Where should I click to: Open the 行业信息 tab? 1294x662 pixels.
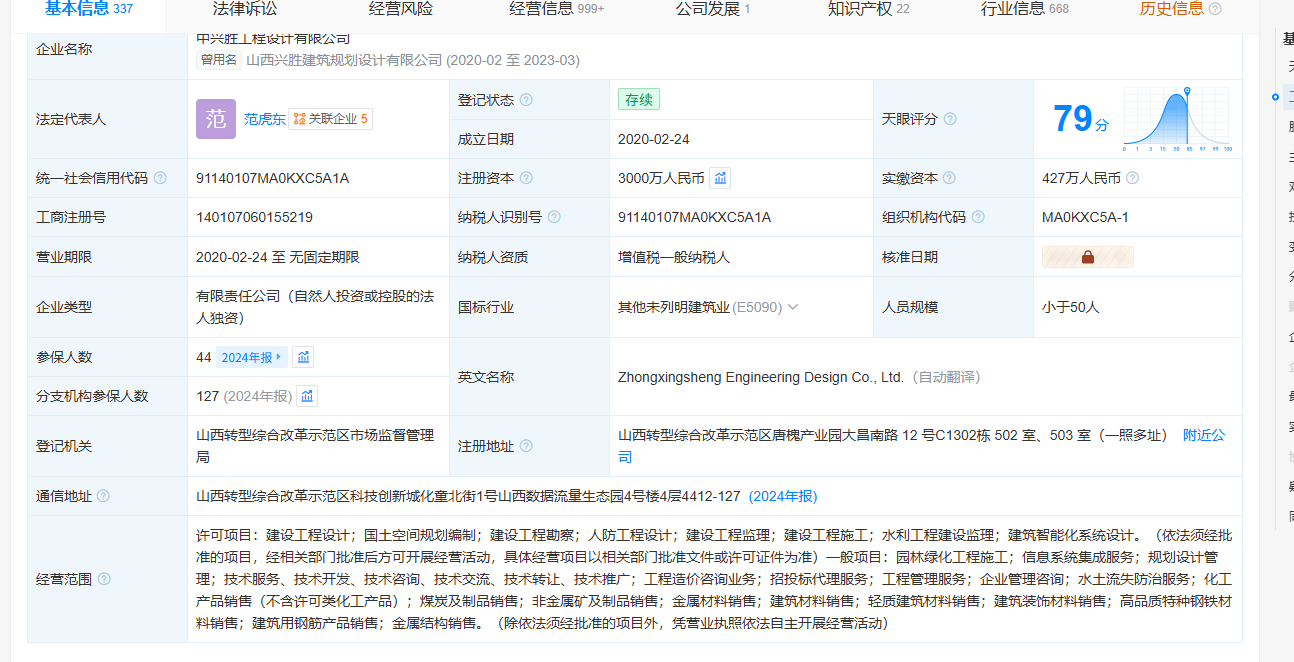[x=1025, y=9]
